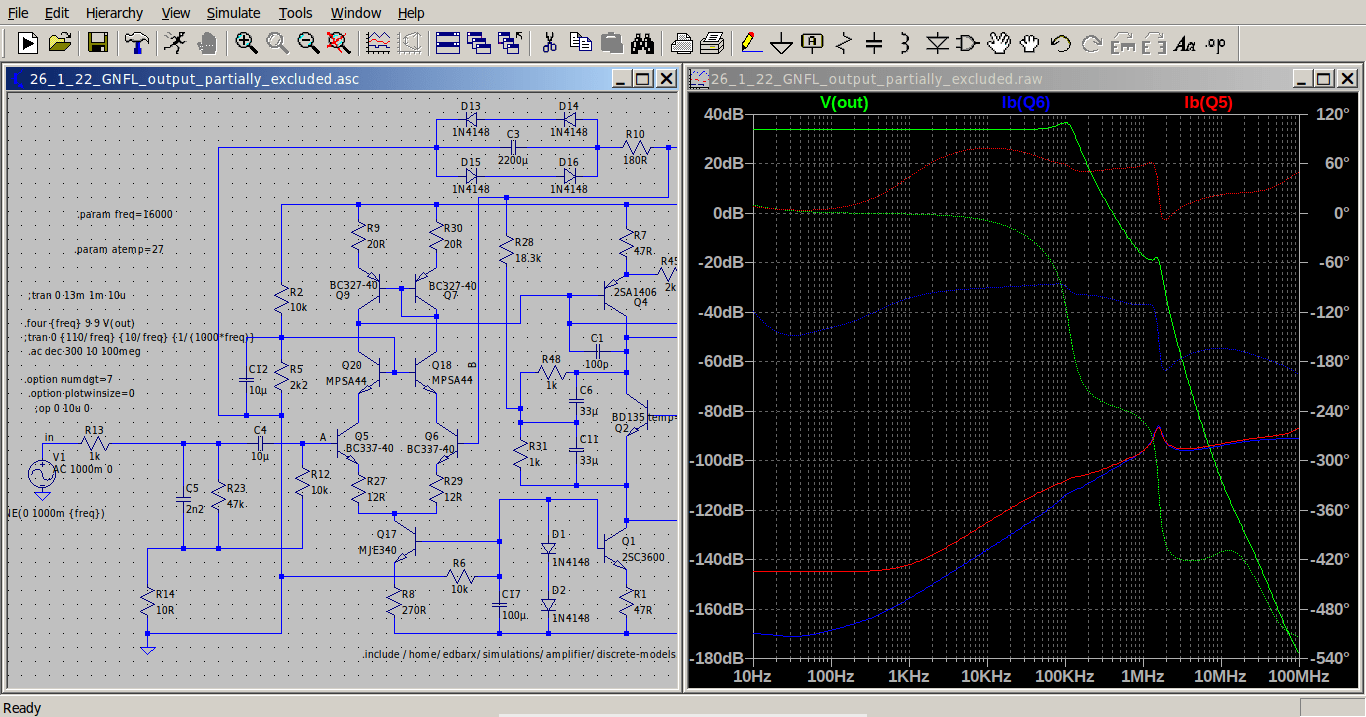Click the Undo arrow icon

(x=1061, y=43)
